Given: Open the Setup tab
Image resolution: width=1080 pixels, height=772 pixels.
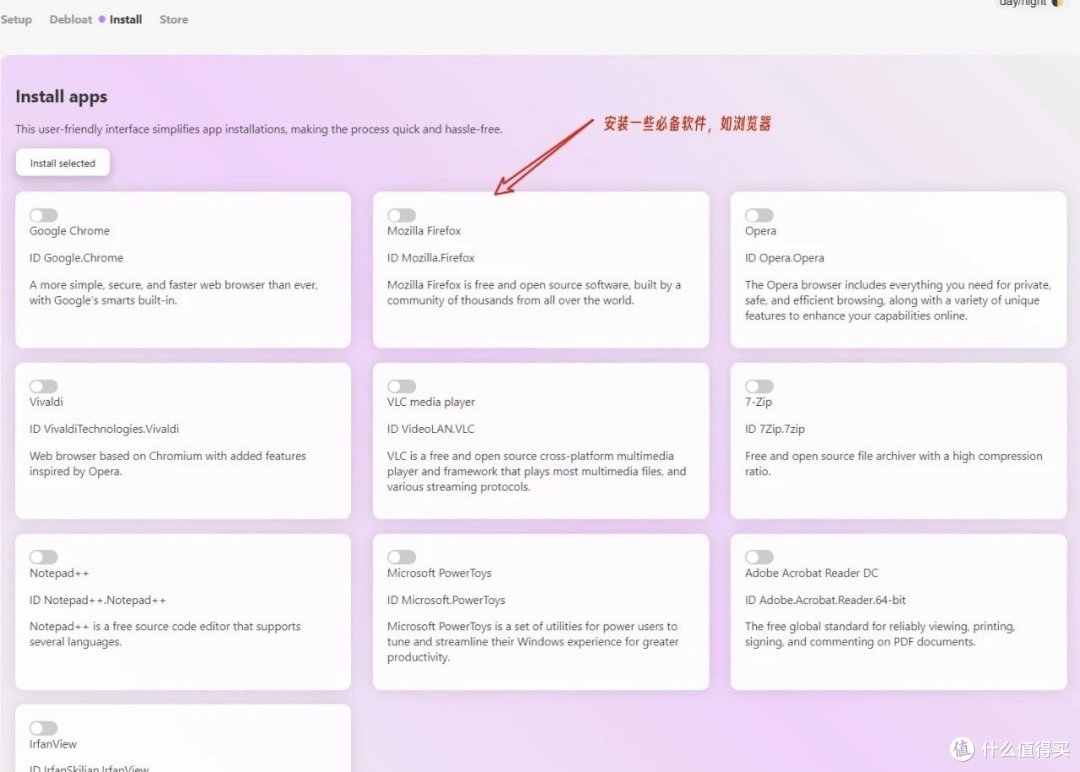Looking at the screenshot, I should [x=16, y=20].
